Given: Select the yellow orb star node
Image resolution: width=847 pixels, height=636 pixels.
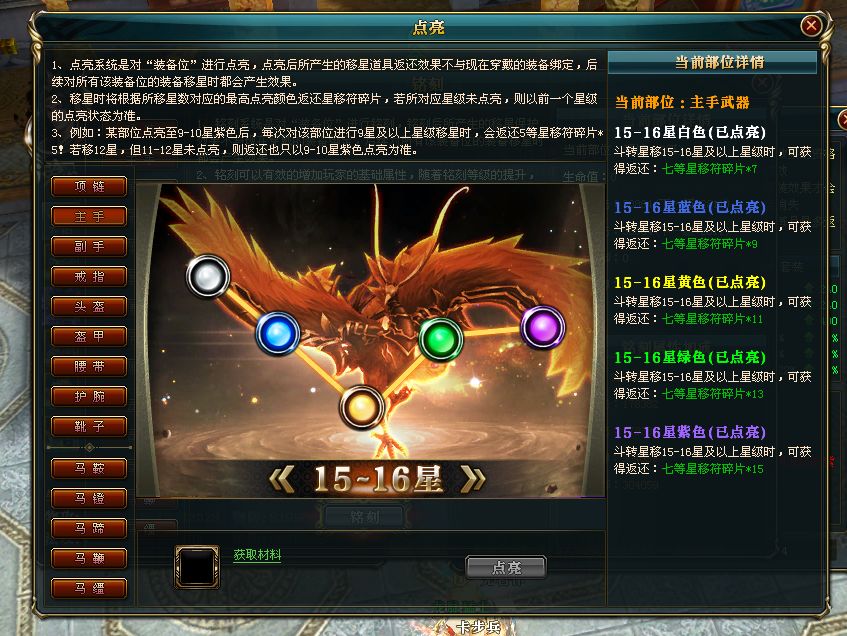Looking at the screenshot, I should pos(361,407).
